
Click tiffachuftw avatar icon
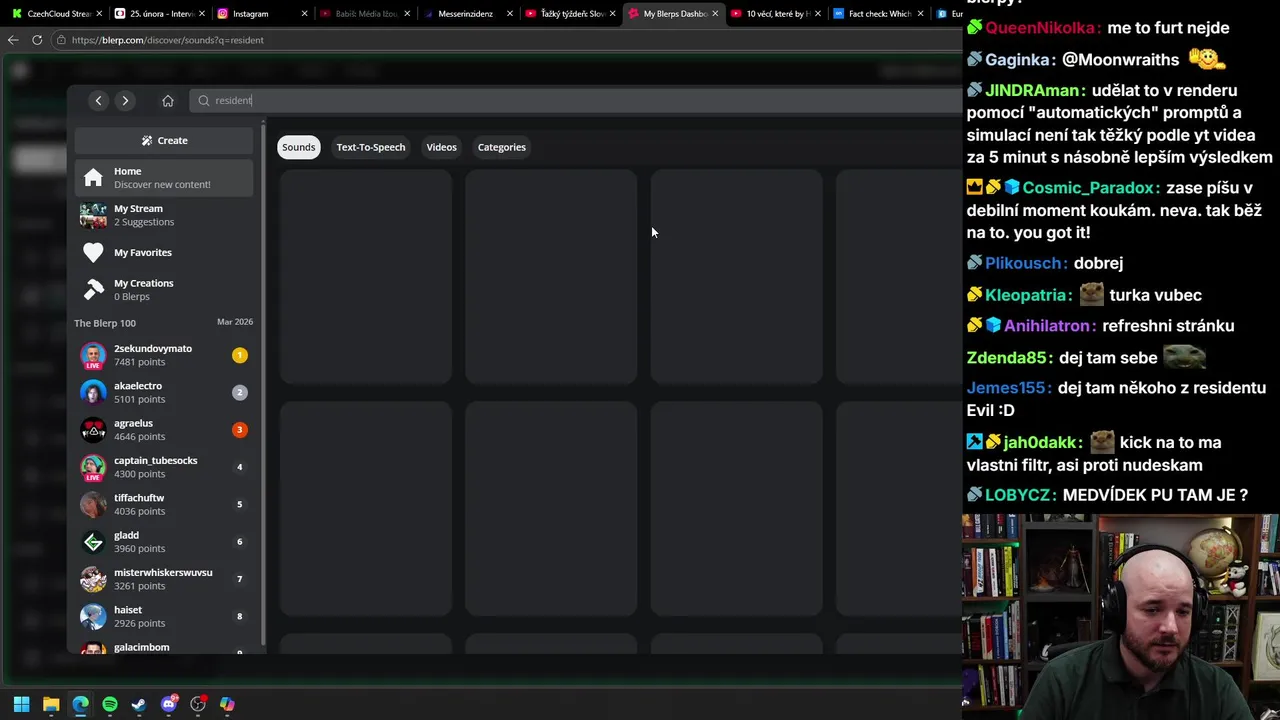pos(93,504)
